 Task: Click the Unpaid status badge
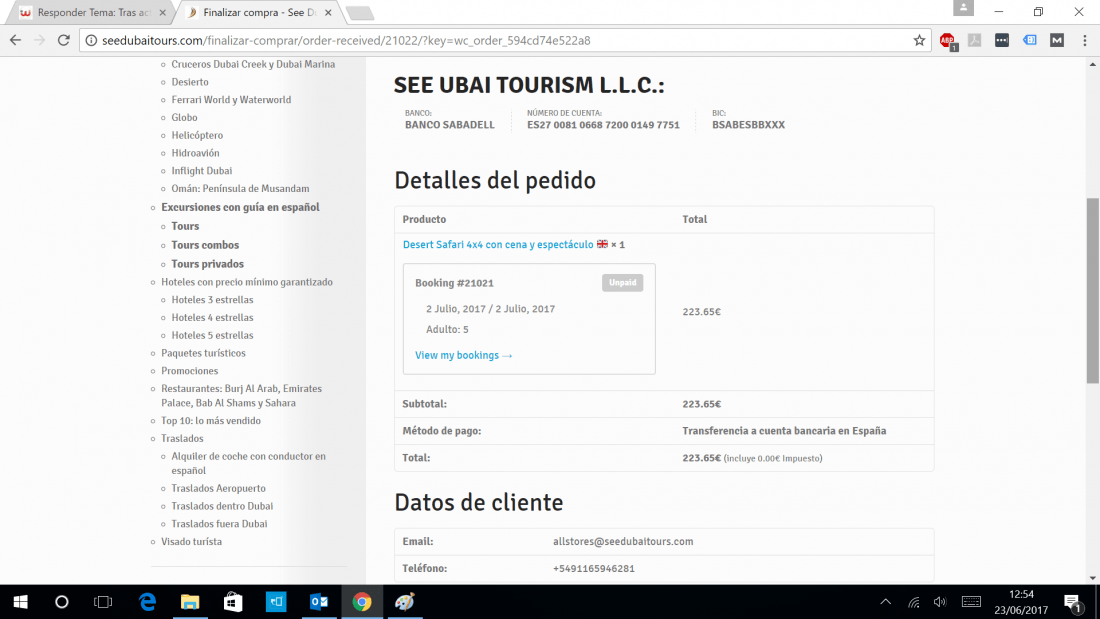tap(622, 283)
